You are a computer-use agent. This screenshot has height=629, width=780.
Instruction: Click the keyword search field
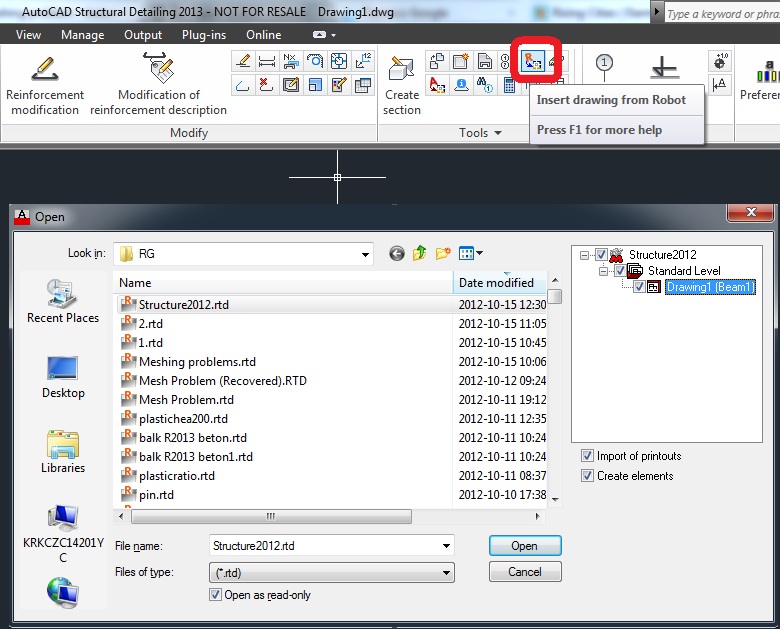723,14
